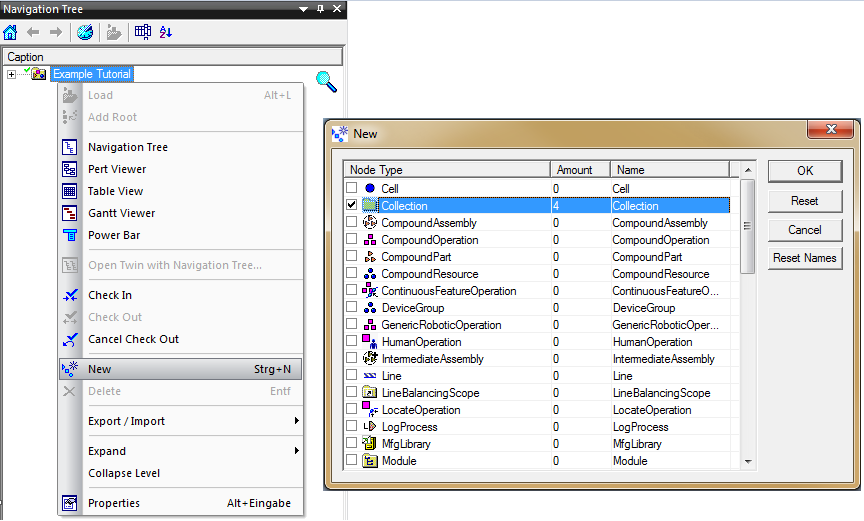Click the Home icon in Navigation Tree toolbar
864x521 pixels.
pyautogui.click(x=10, y=32)
